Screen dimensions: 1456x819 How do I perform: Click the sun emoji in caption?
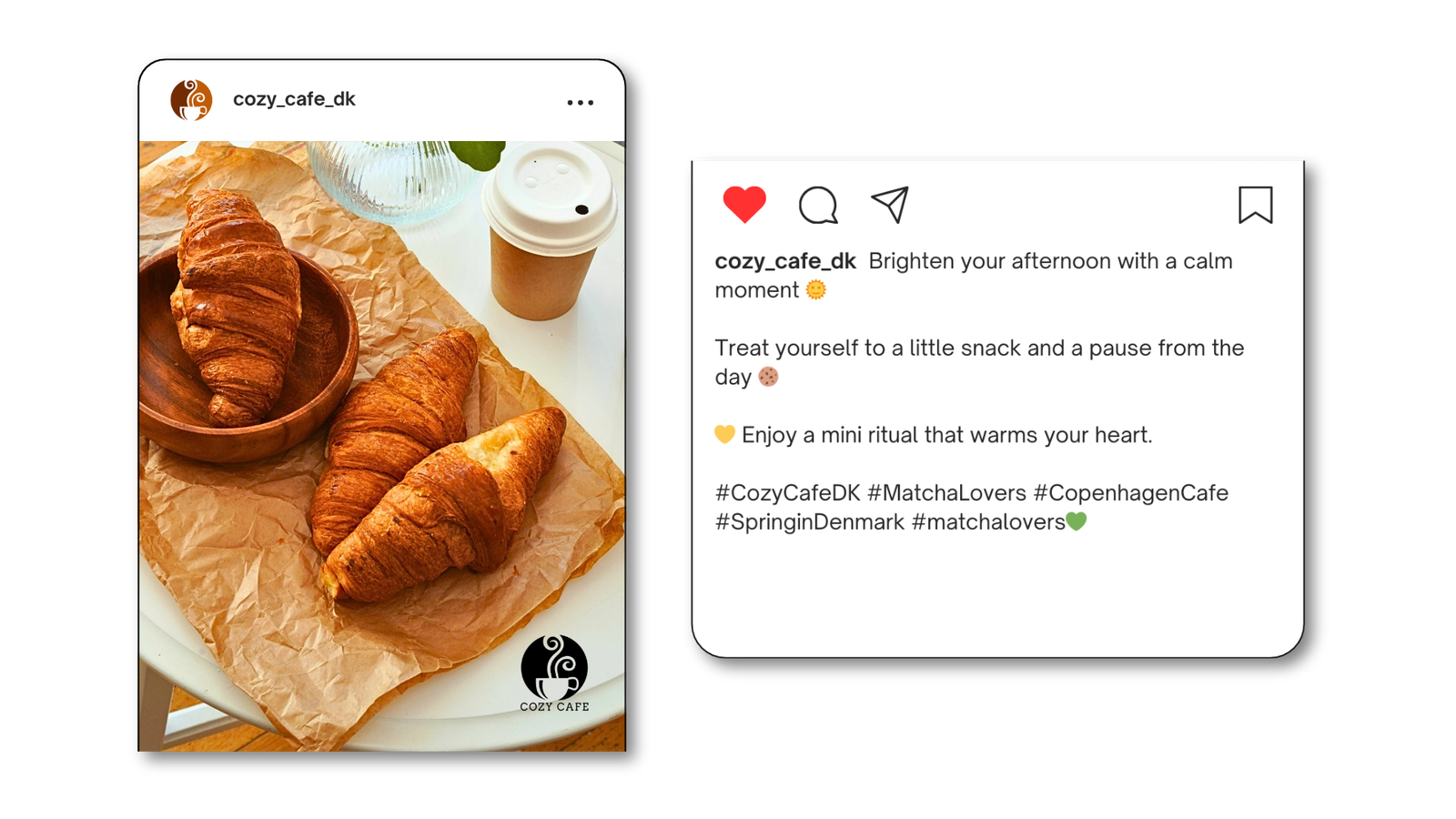coord(816,289)
